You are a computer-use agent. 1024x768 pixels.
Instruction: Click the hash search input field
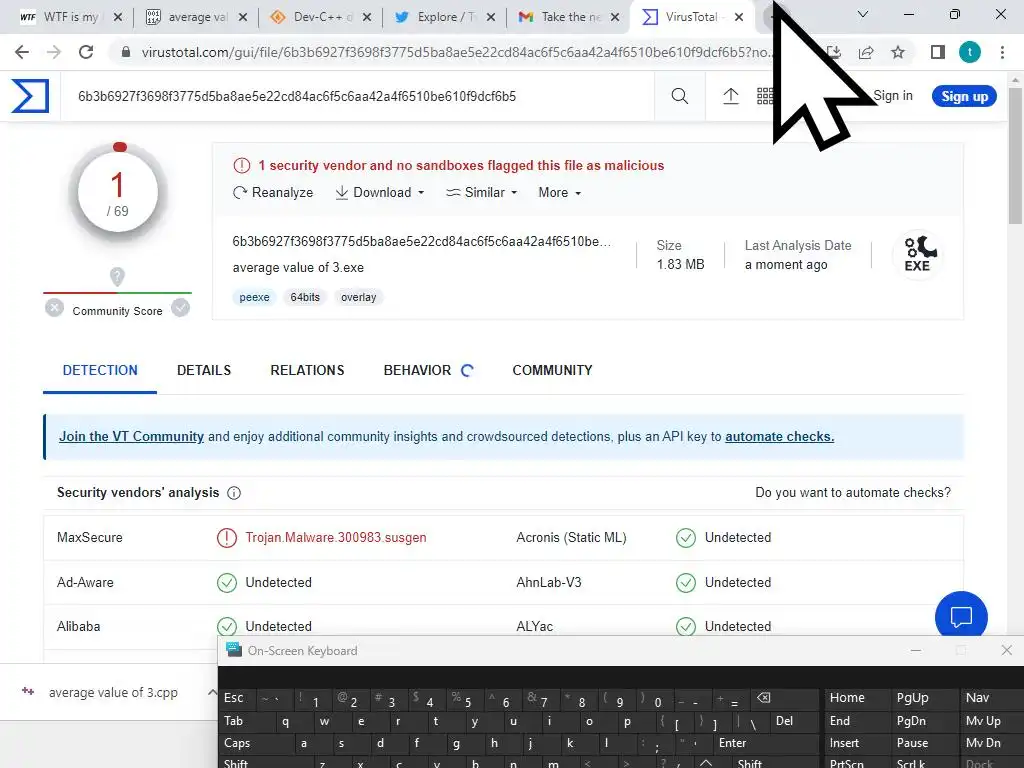pyautogui.click(x=357, y=97)
